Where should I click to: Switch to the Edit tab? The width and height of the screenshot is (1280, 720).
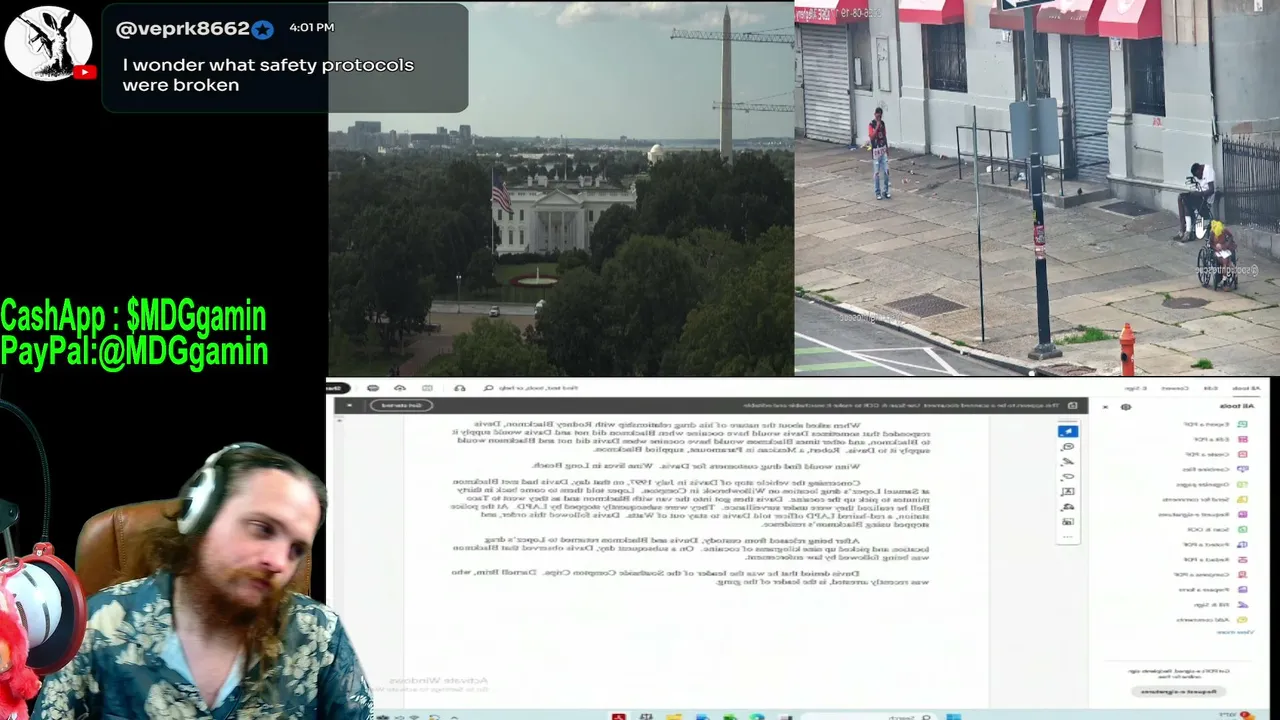[1210, 388]
